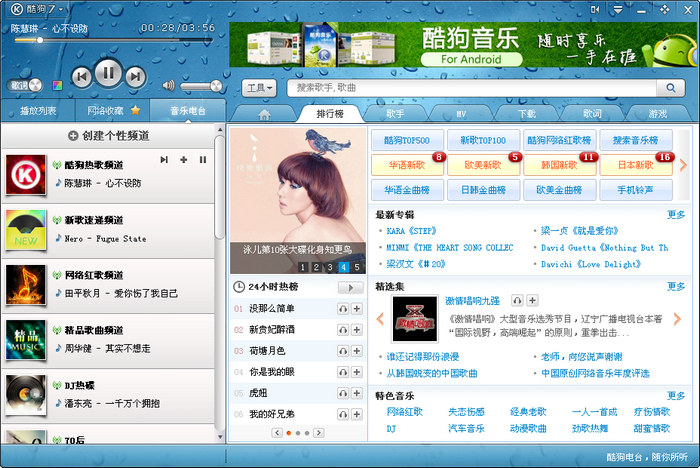Image resolution: width=700 pixels, height=468 pixels.
Task: Listen to 新贵妃醉酒 via headphone icon
Action: click(x=343, y=330)
